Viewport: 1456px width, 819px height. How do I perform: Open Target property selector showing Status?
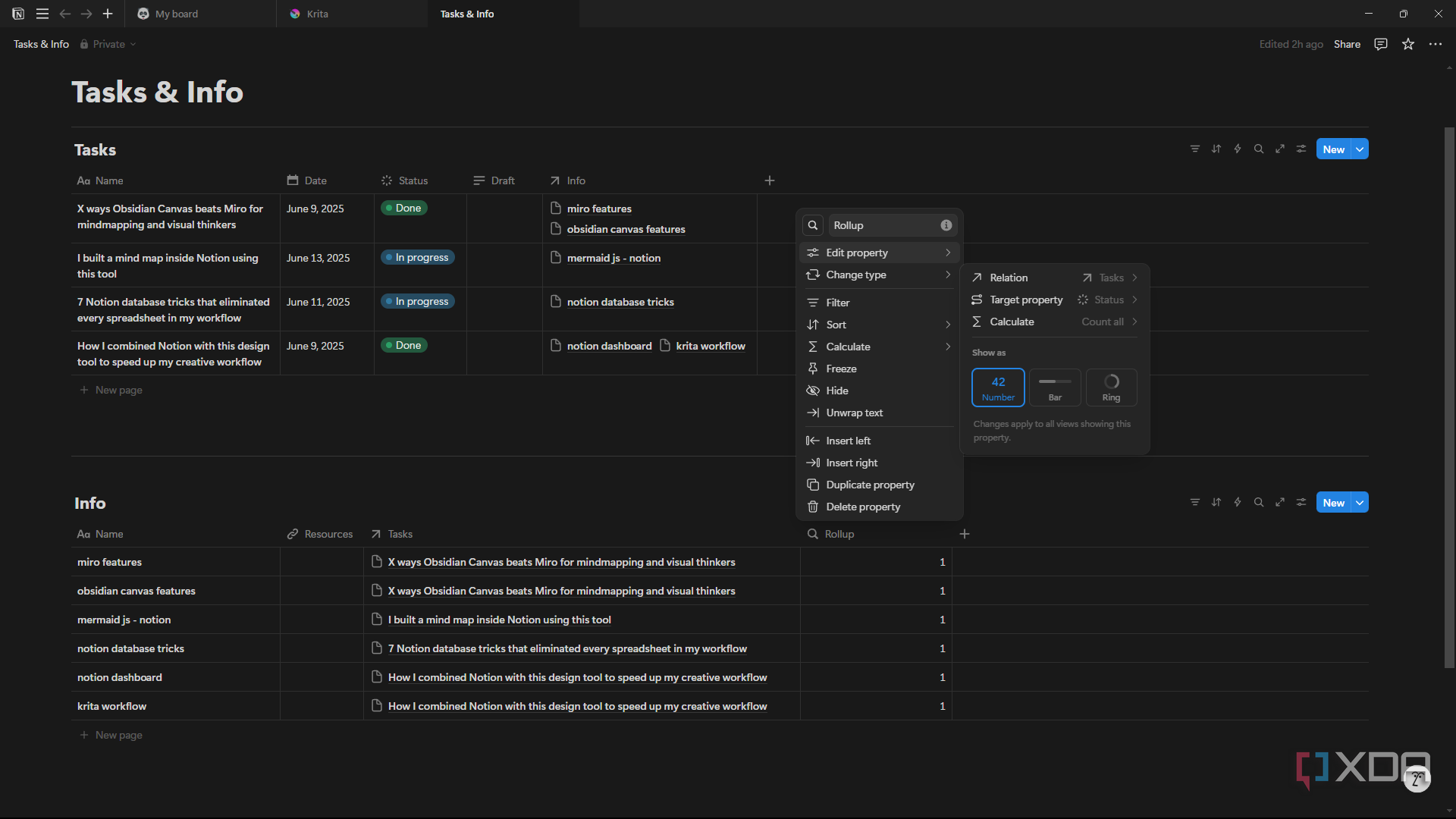pyautogui.click(x=1055, y=300)
